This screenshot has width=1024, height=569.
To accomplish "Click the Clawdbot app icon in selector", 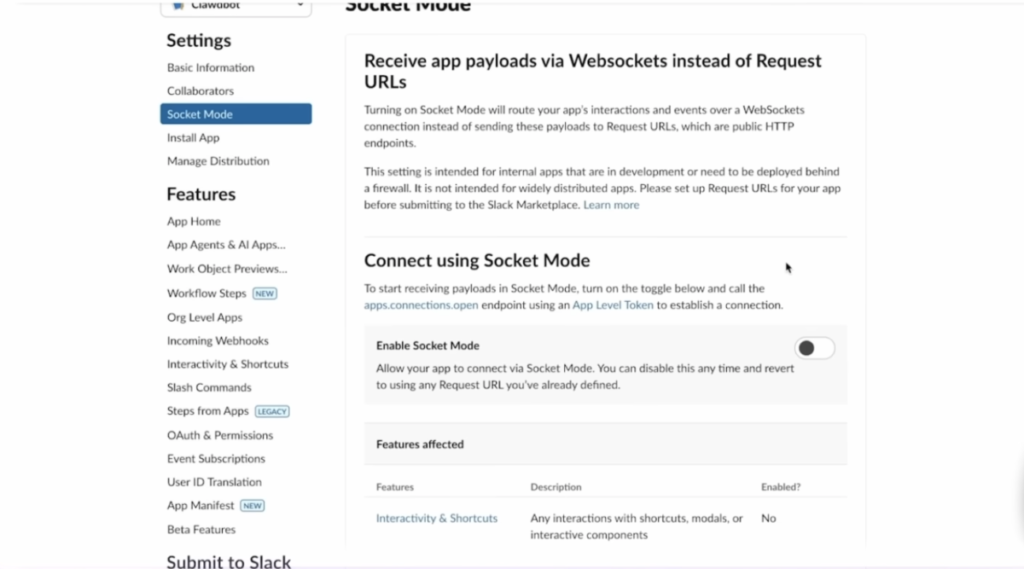I will tap(178, 5).
